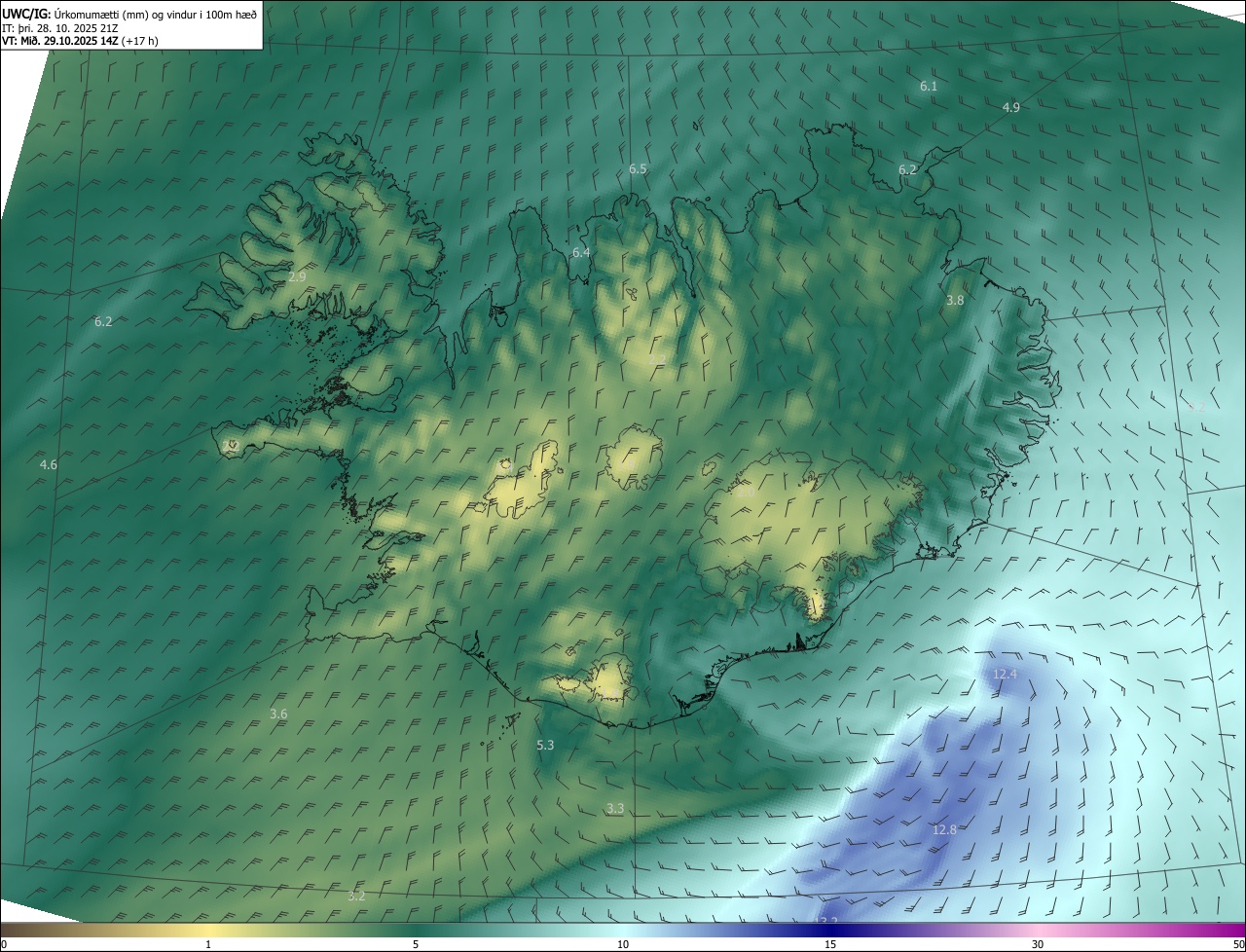1246x952 pixels.
Task: Select the 4.6 value label
Action: pyautogui.click(x=49, y=465)
